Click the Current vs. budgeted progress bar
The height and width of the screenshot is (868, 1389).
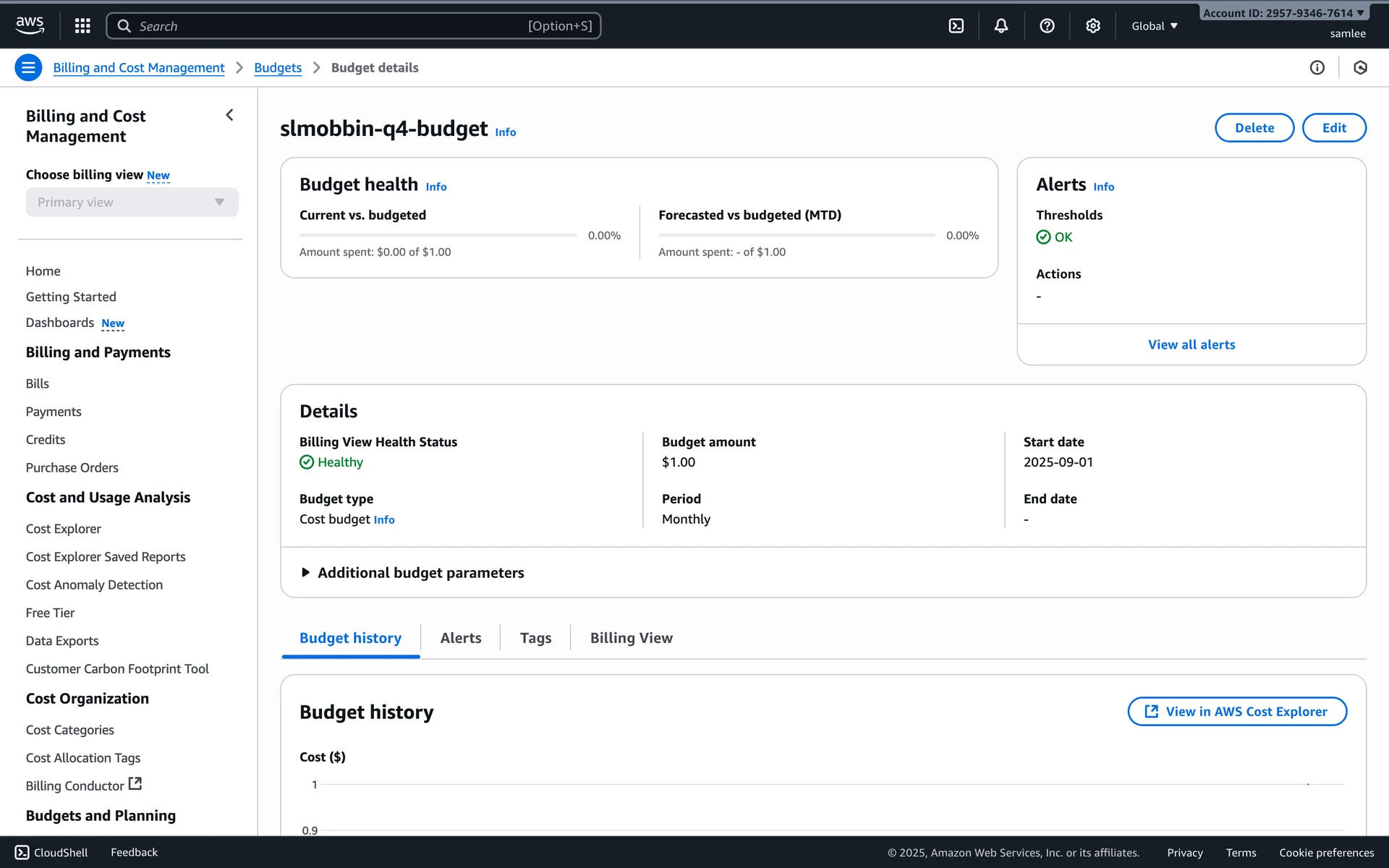coord(438,235)
